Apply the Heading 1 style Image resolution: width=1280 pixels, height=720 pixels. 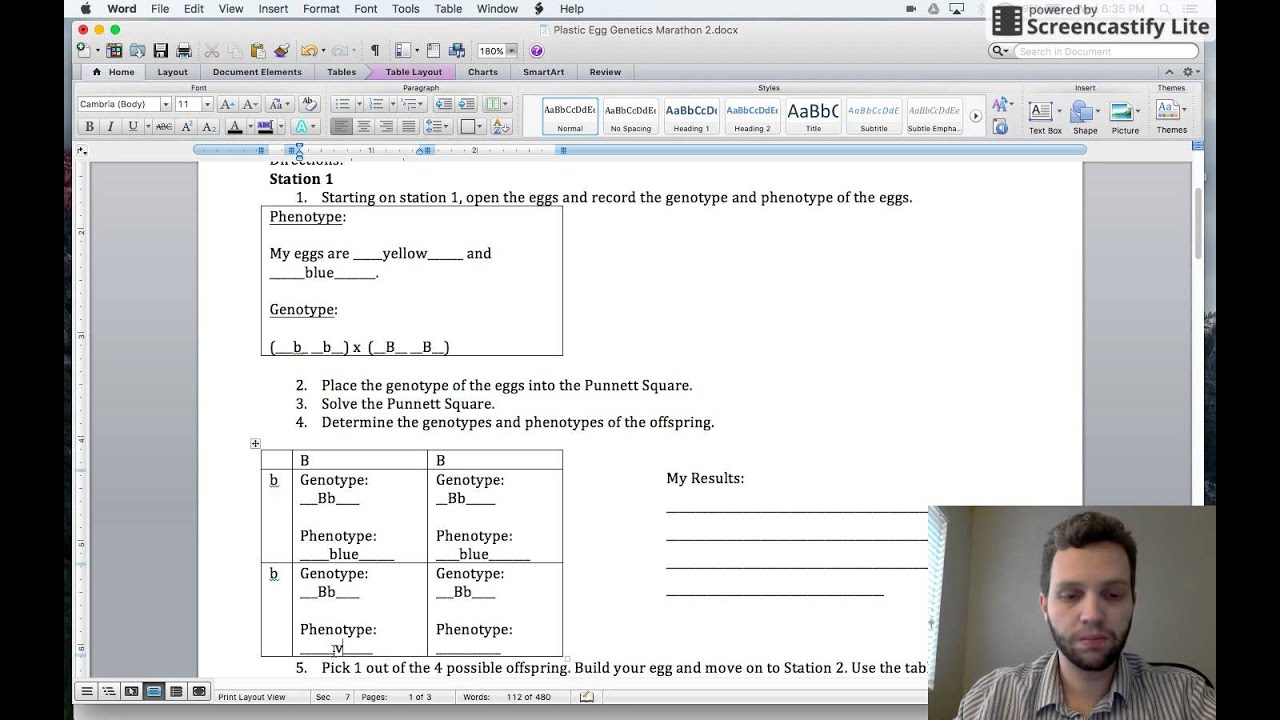pos(691,117)
